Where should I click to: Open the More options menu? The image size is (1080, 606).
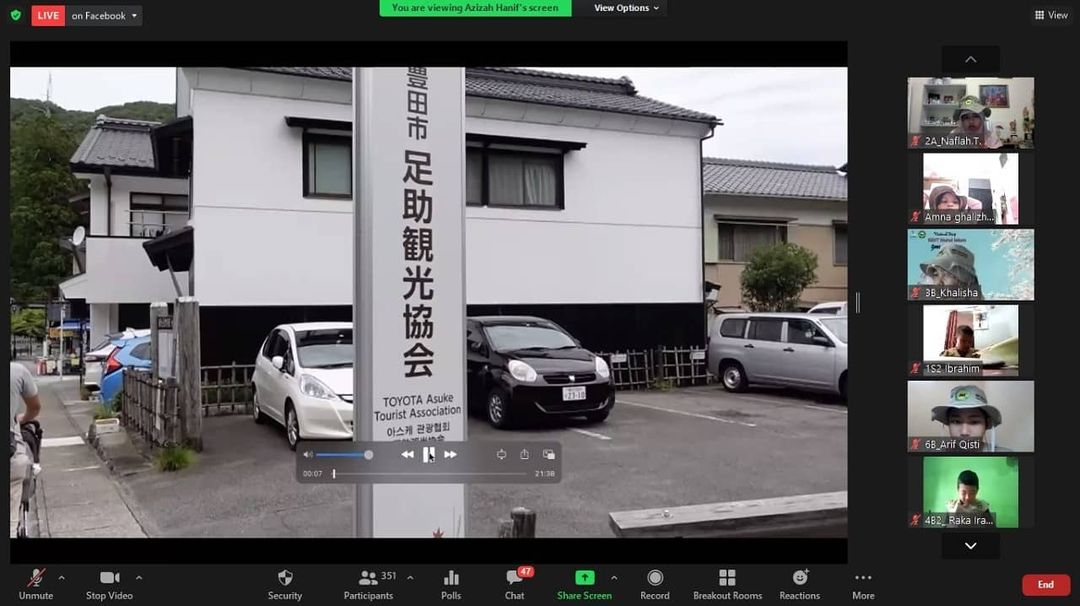(863, 584)
